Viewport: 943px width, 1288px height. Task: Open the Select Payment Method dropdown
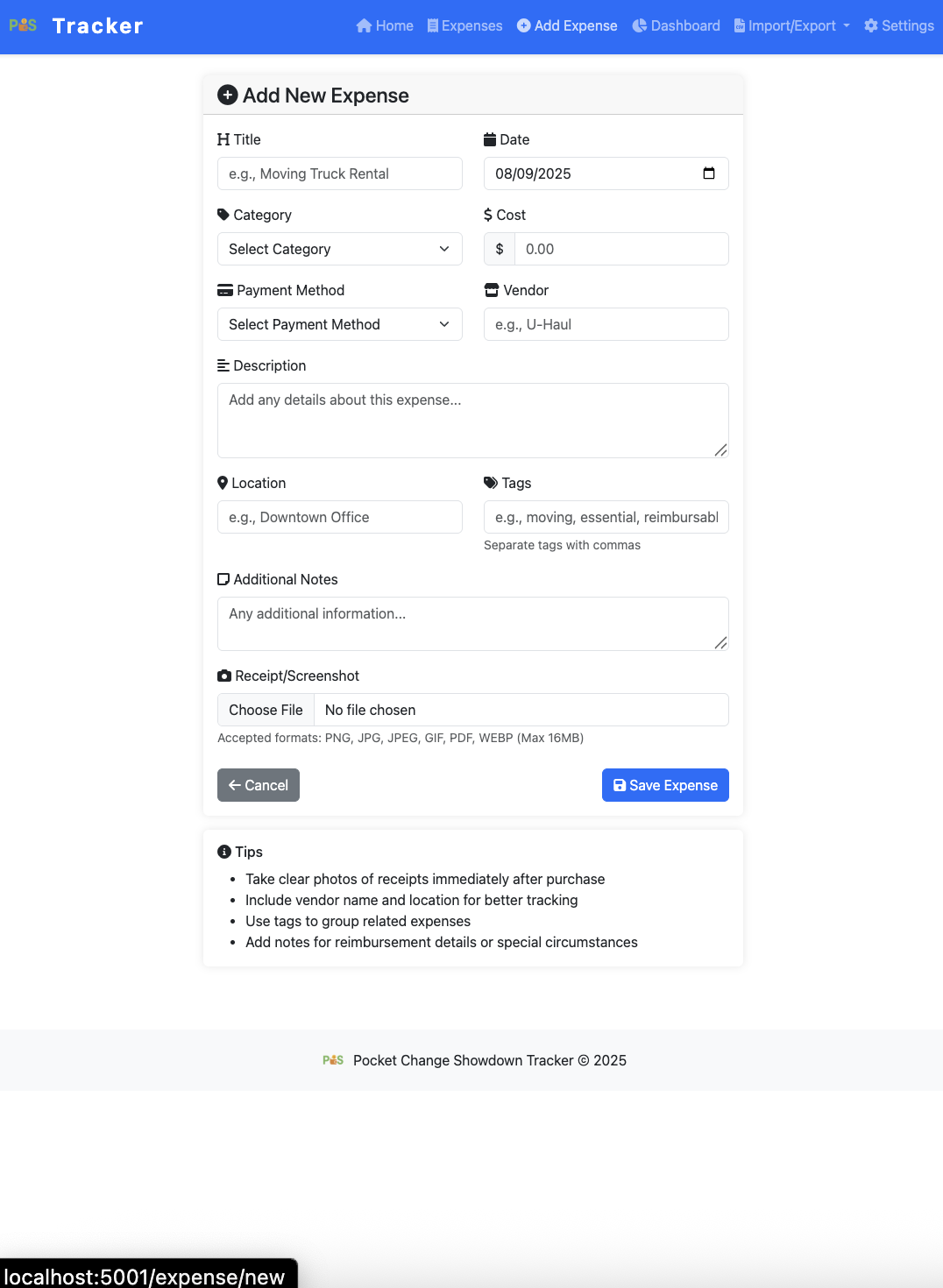tap(339, 324)
